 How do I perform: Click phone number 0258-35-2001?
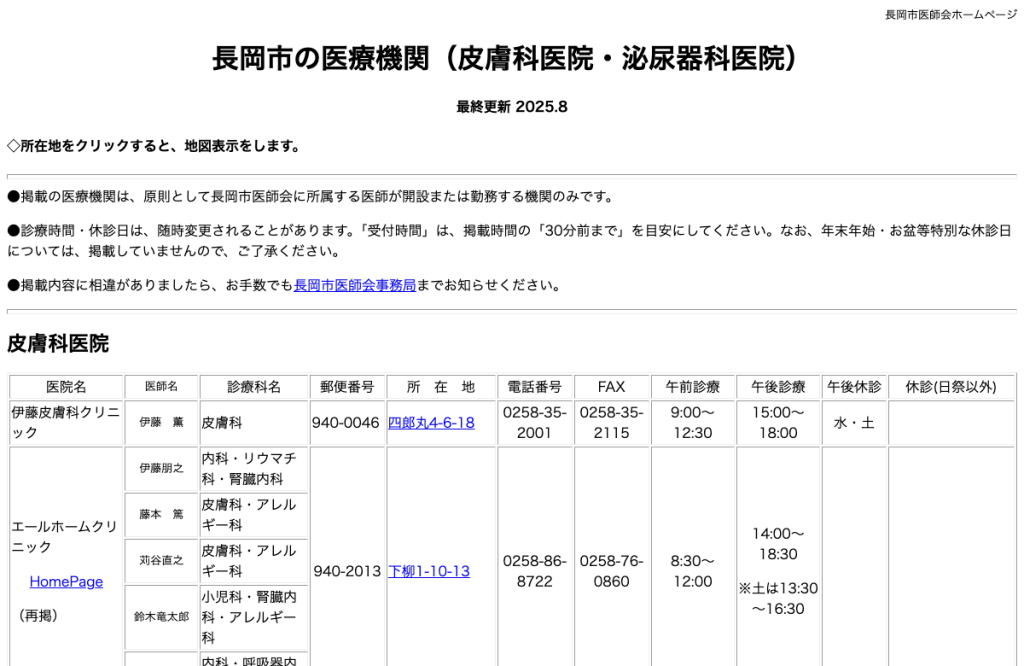[535, 423]
